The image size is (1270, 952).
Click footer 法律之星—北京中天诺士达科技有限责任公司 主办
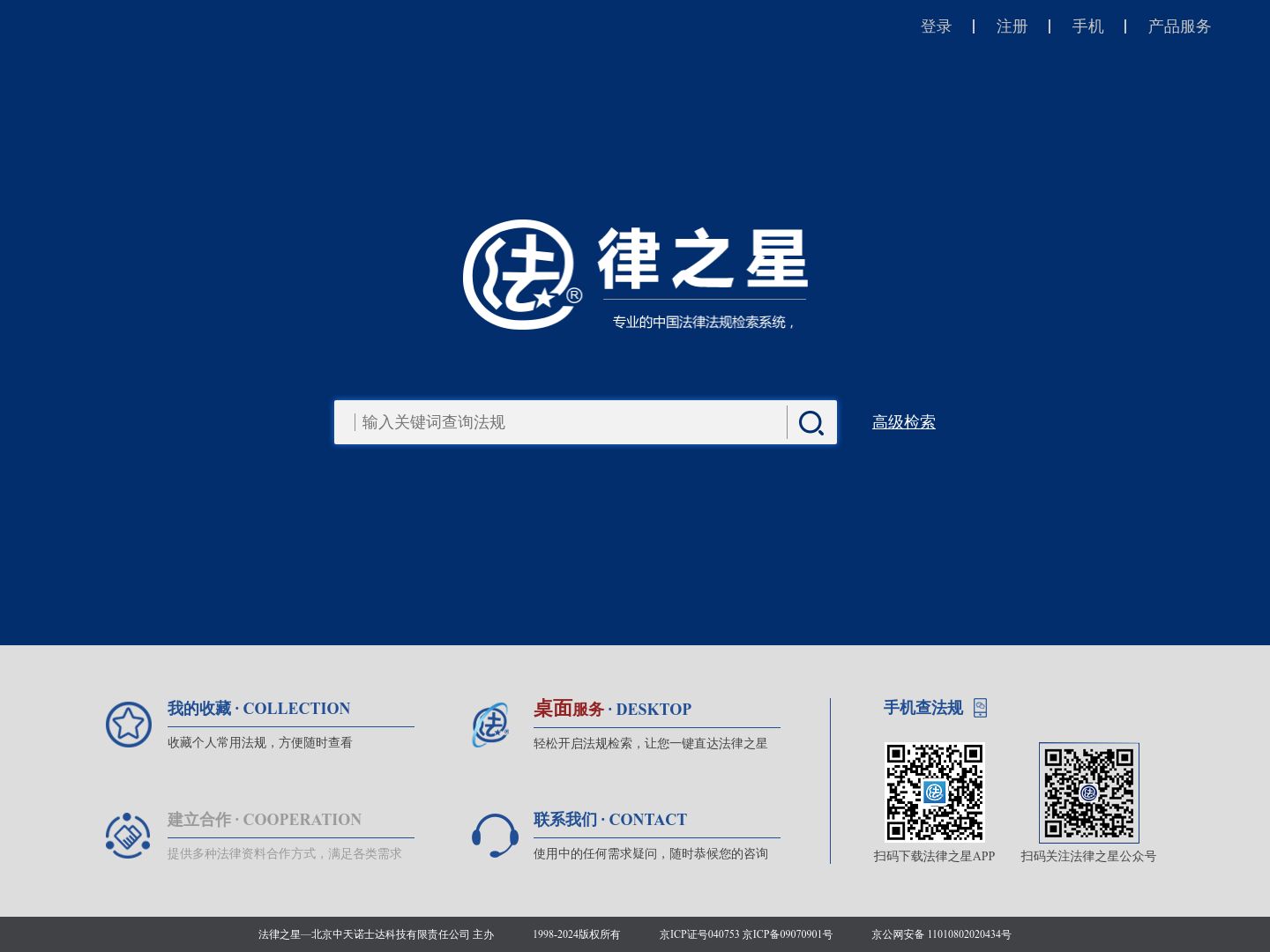pos(377,934)
